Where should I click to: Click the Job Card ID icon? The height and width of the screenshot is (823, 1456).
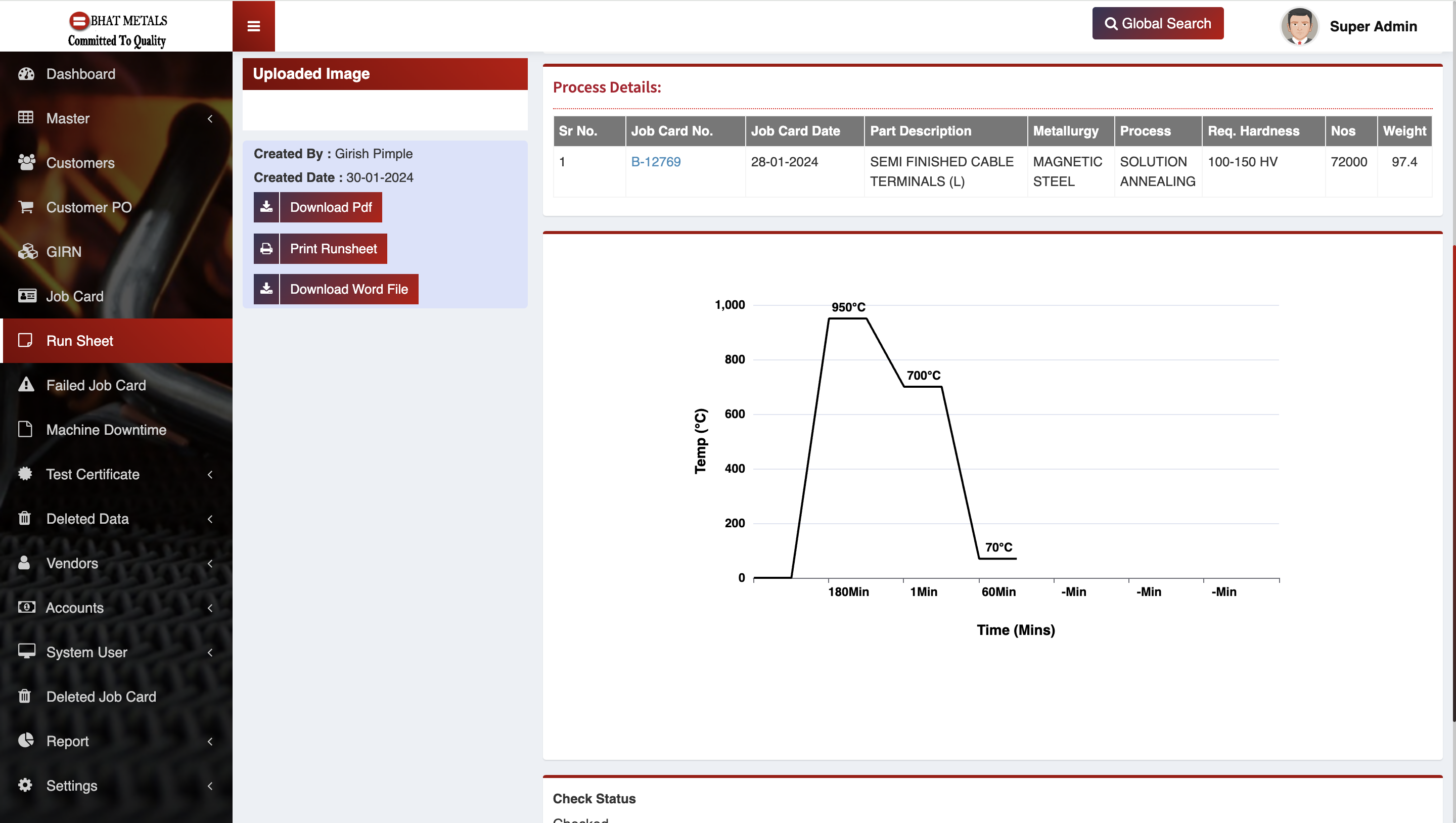27,296
